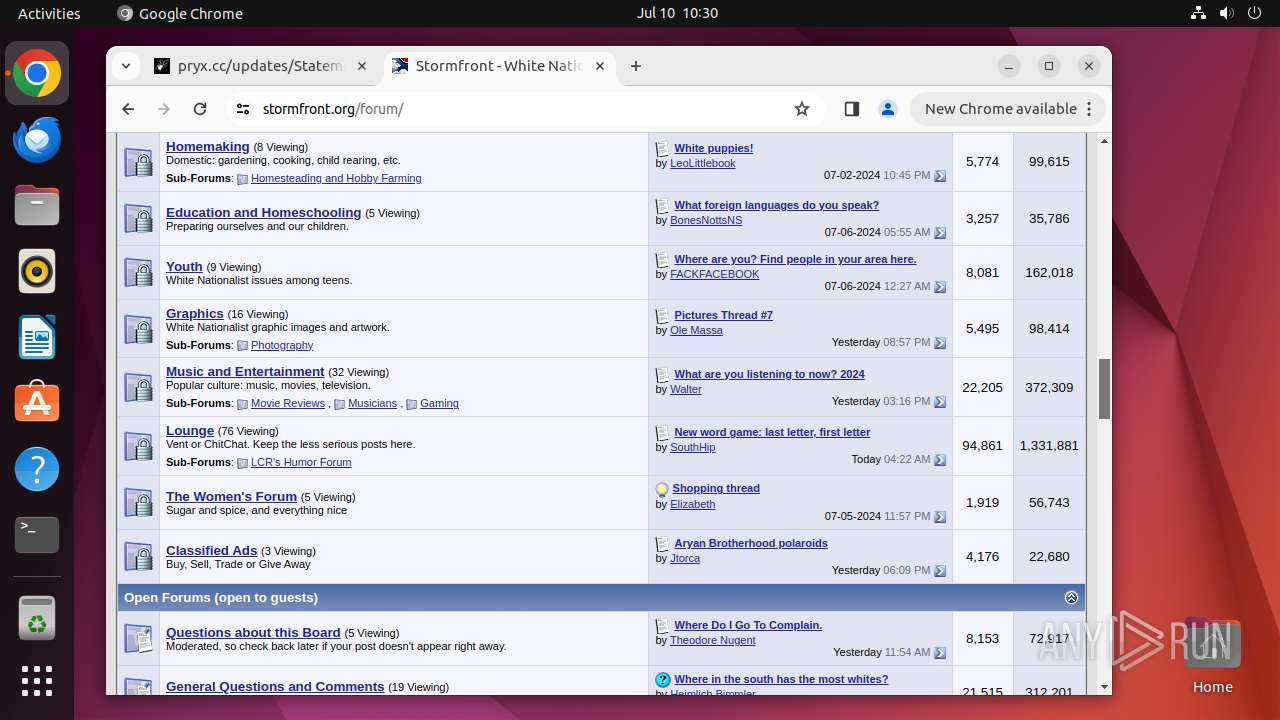
Task: Toggle Chrome side panel icon
Action: click(852, 109)
